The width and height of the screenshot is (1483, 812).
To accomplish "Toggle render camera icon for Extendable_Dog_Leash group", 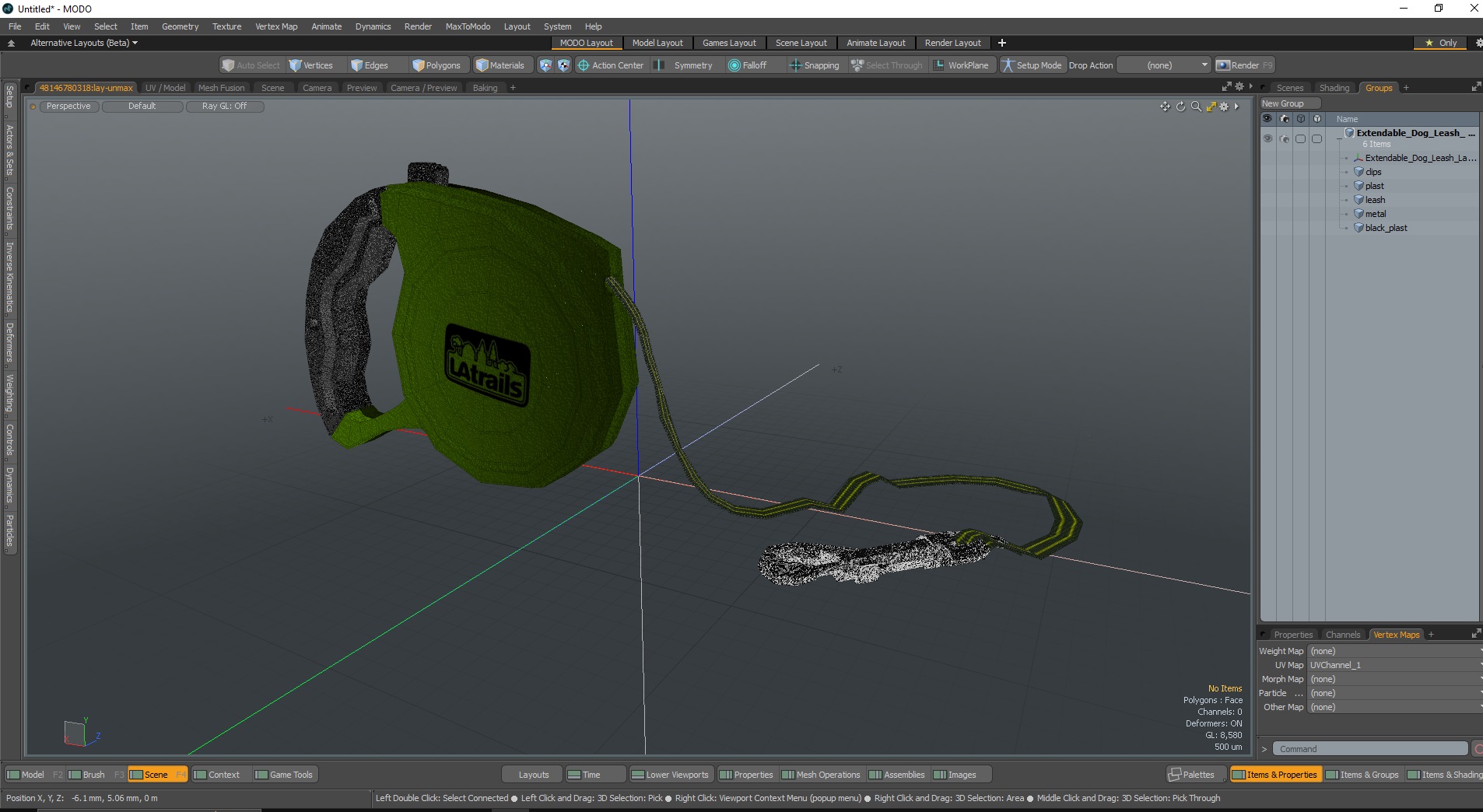I will [1284, 138].
